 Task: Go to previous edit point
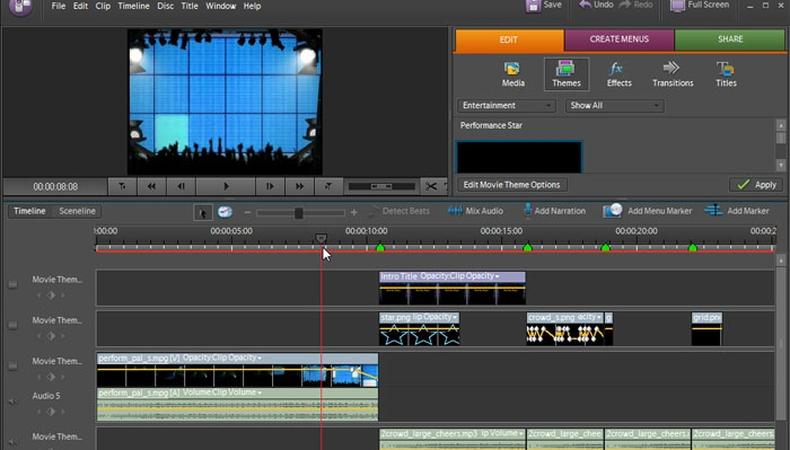click(x=122, y=186)
